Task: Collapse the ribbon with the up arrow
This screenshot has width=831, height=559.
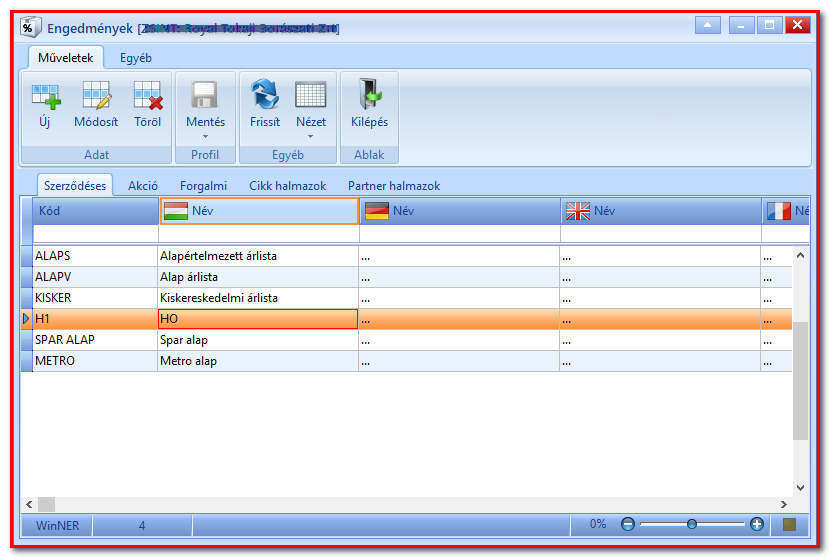Action: (708, 25)
